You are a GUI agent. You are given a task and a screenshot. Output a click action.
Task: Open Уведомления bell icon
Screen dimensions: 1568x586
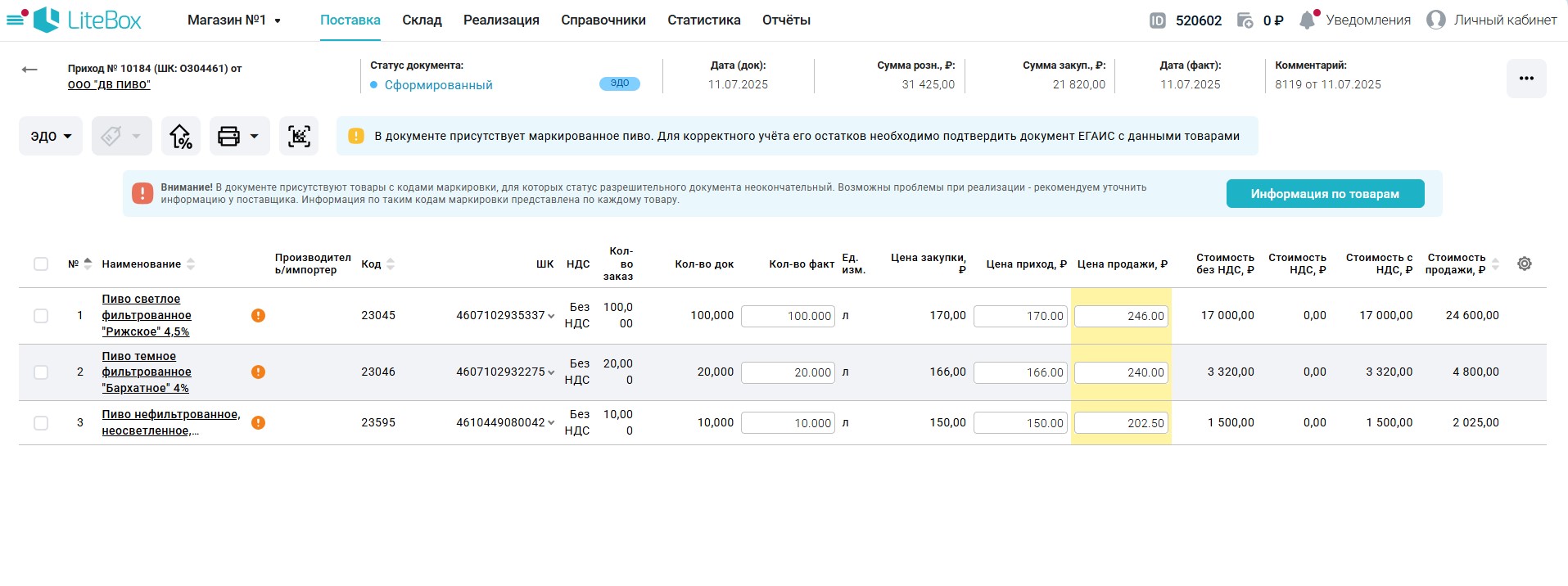tap(1308, 20)
